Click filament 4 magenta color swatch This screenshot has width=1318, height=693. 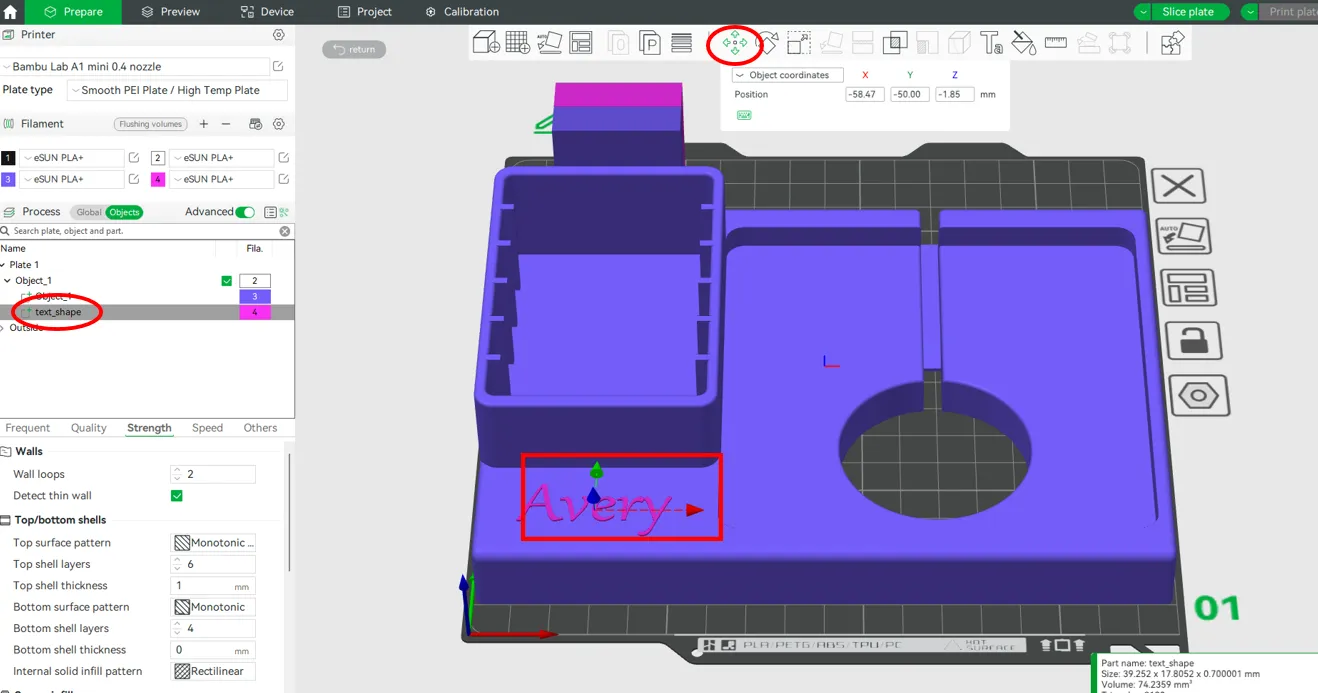(x=157, y=180)
